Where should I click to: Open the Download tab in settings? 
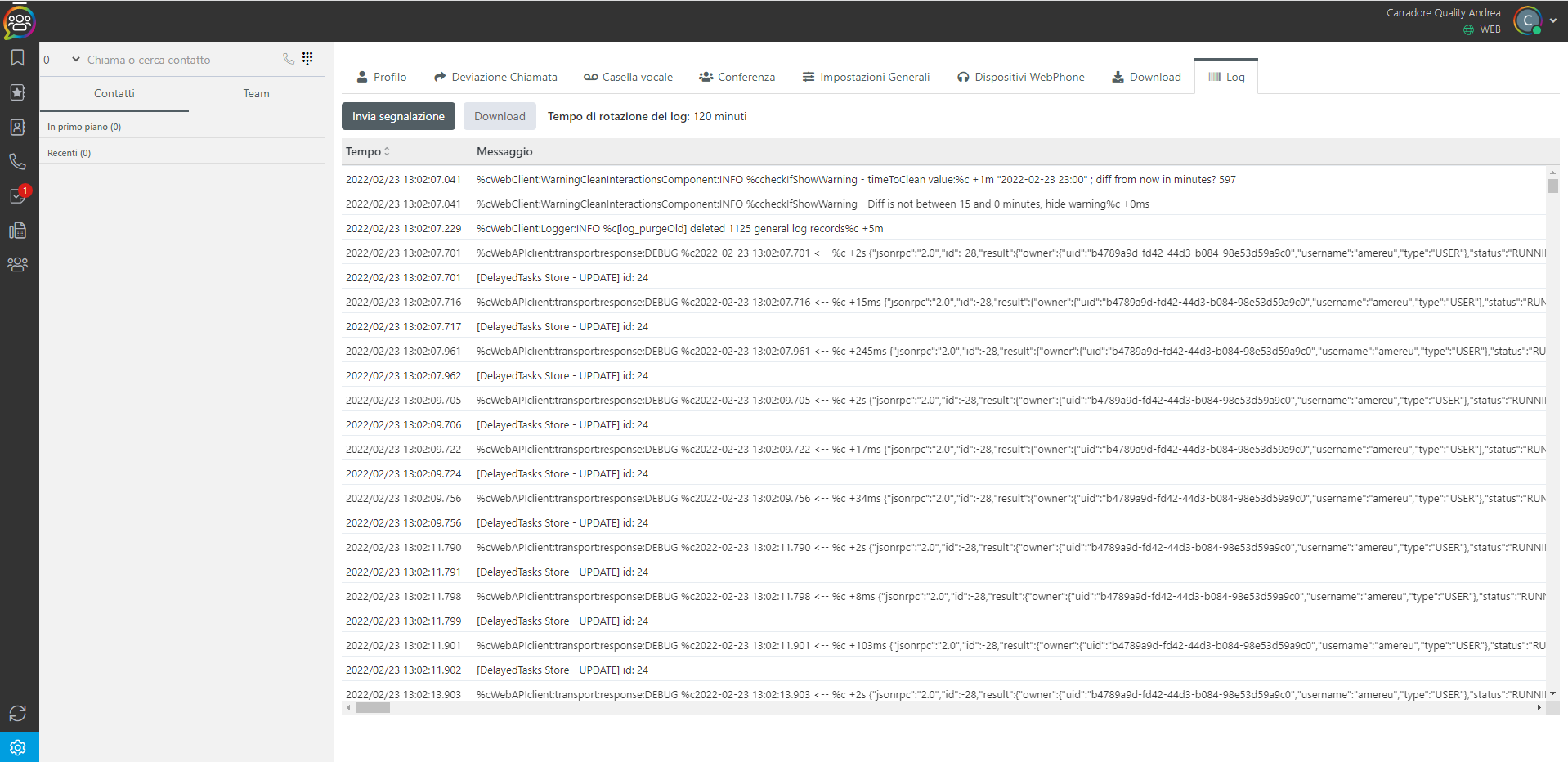click(1146, 77)
